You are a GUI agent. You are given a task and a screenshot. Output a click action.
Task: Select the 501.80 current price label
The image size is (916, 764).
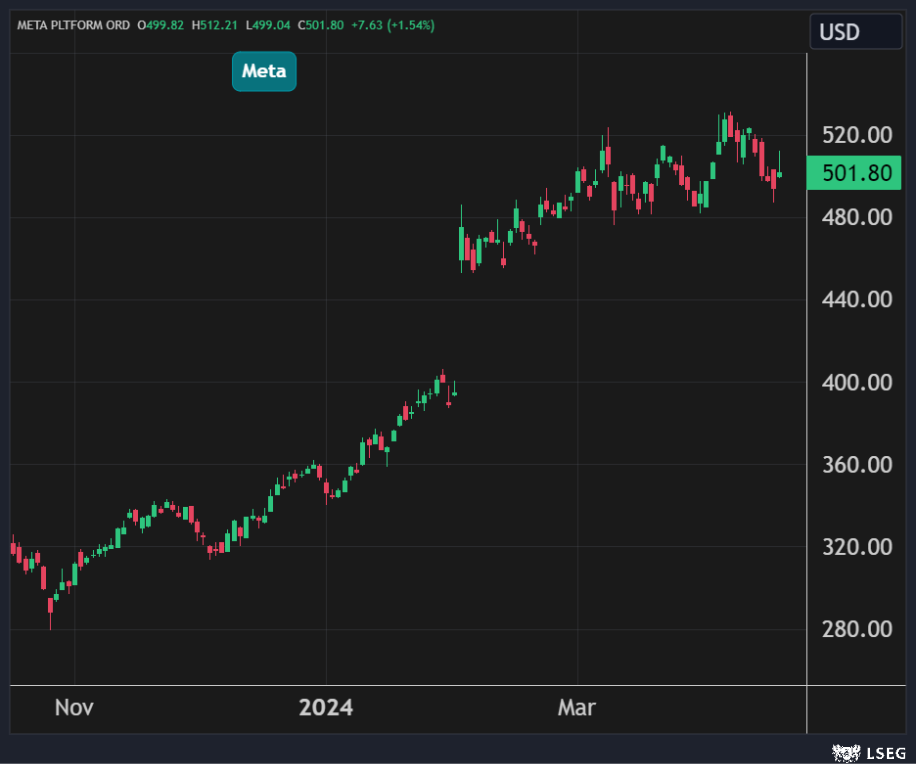(856, 173)
